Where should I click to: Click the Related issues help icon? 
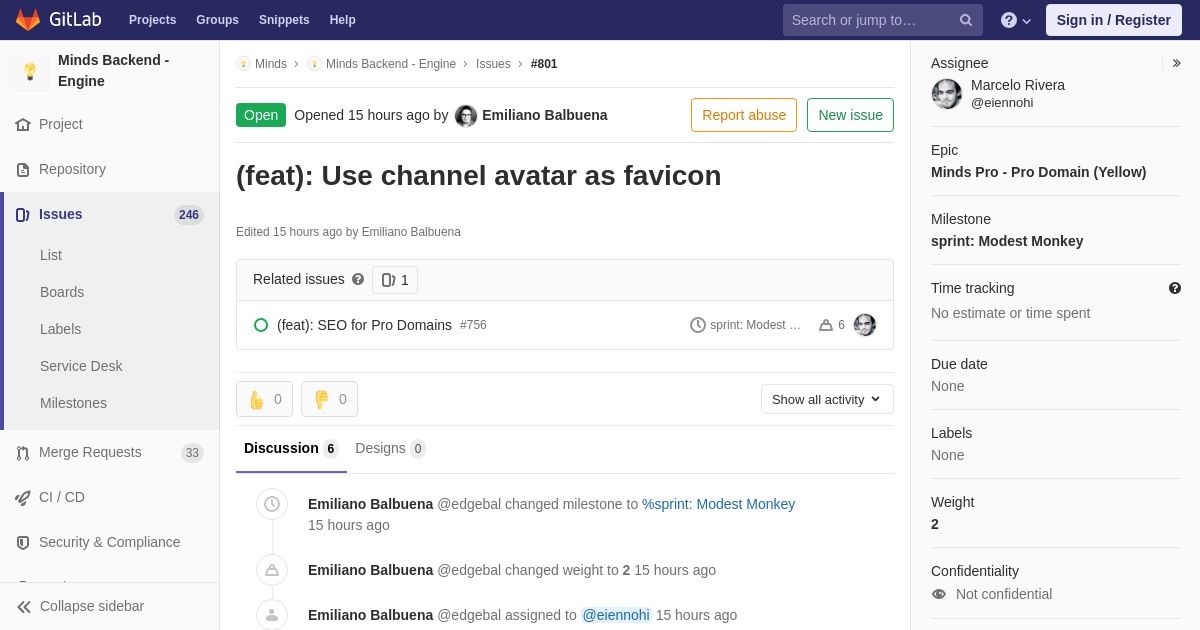click(358, 280)
